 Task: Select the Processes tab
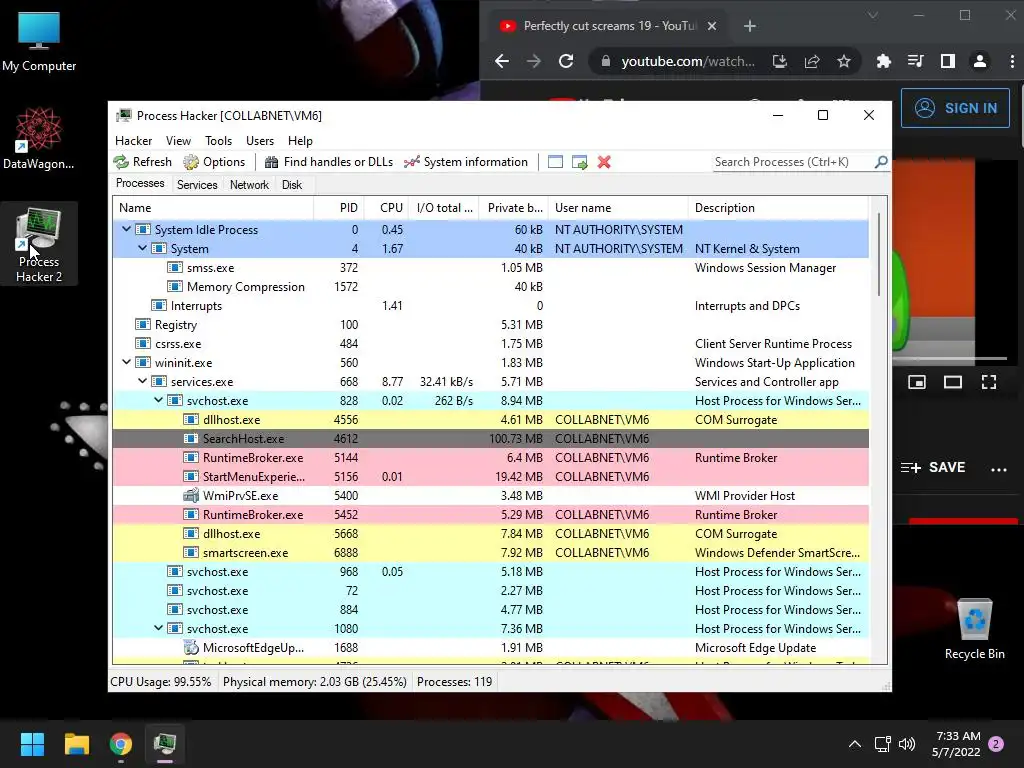140,184
